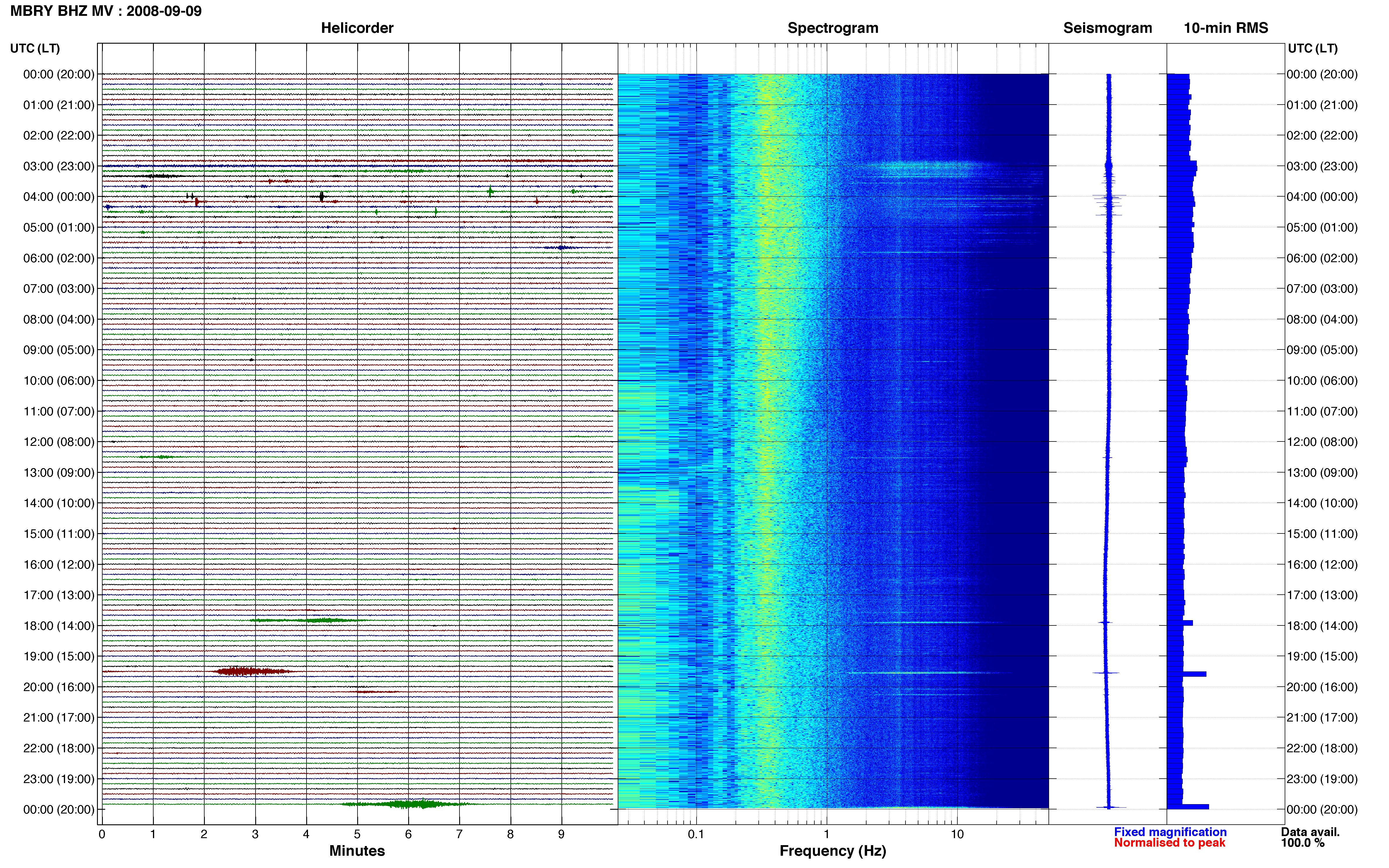Click the "Data avail." label

point(1310,832)
